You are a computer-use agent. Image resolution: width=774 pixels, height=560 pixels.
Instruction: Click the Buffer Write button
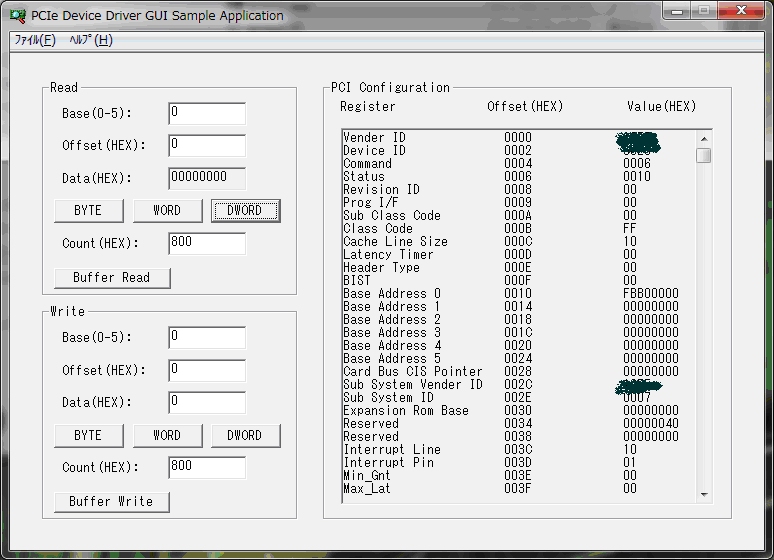click(112, 502)
